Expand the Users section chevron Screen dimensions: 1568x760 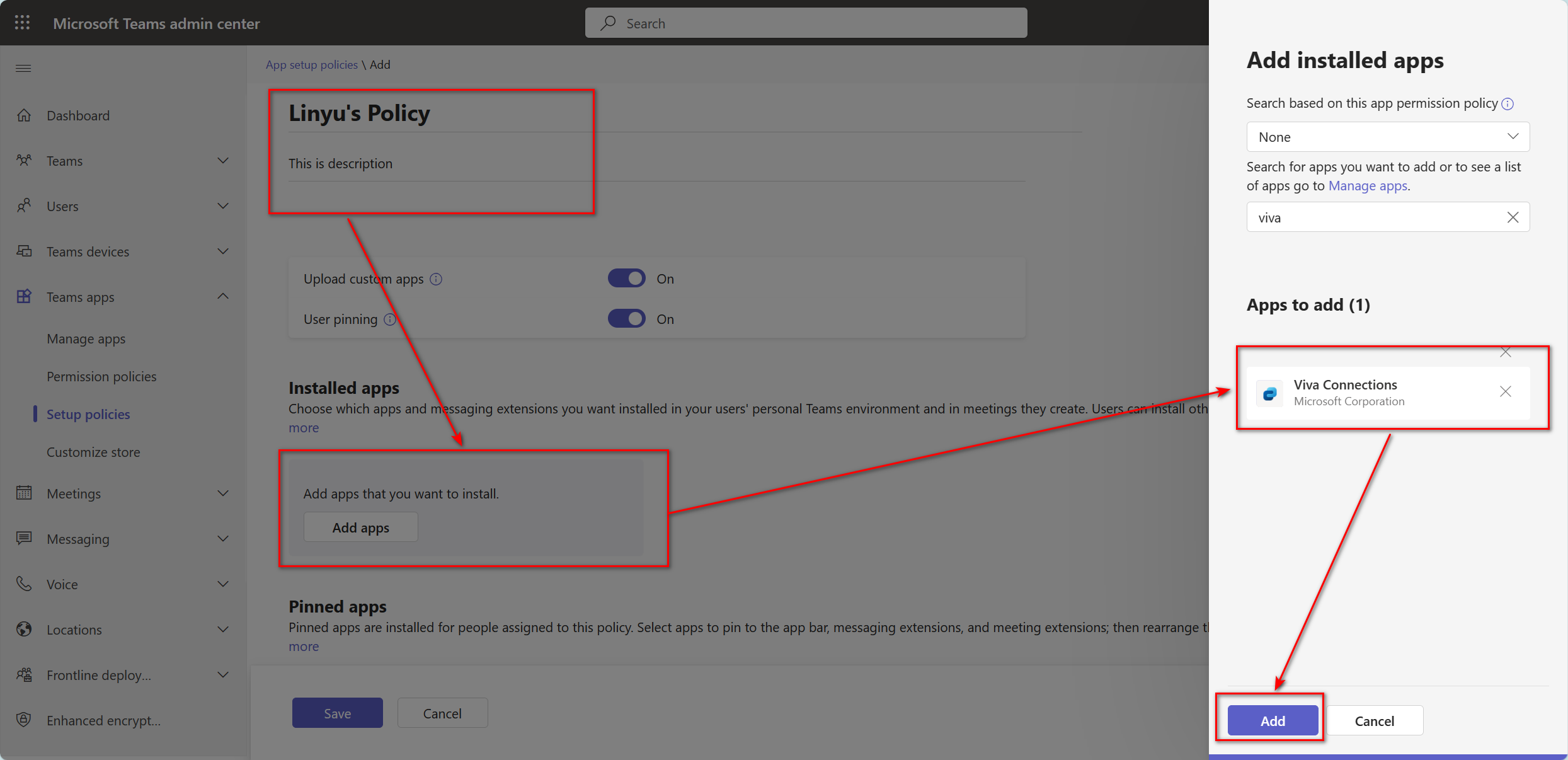[x=224, y=205]
